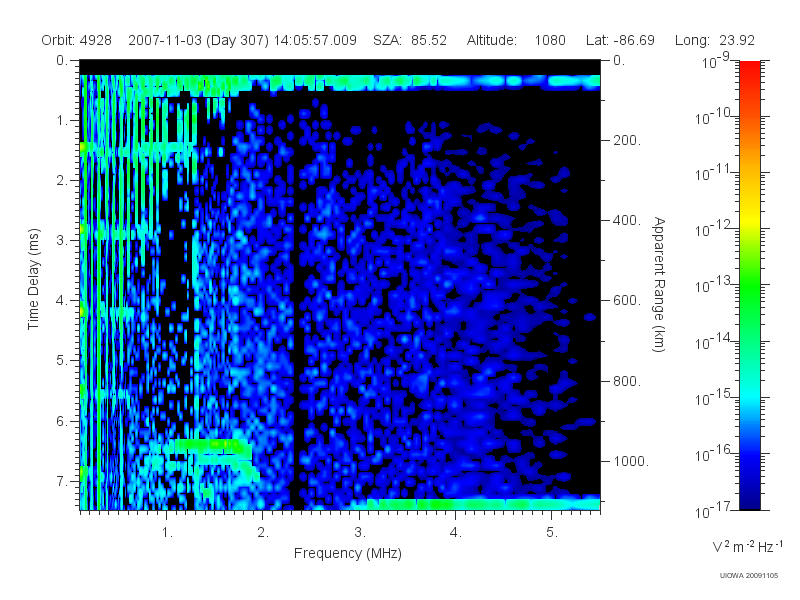Image resolution: width=800 pixels, height=600 pixels.
Task: Click the UIOWA 20091105 credit text
Action: tap(748, 576)
